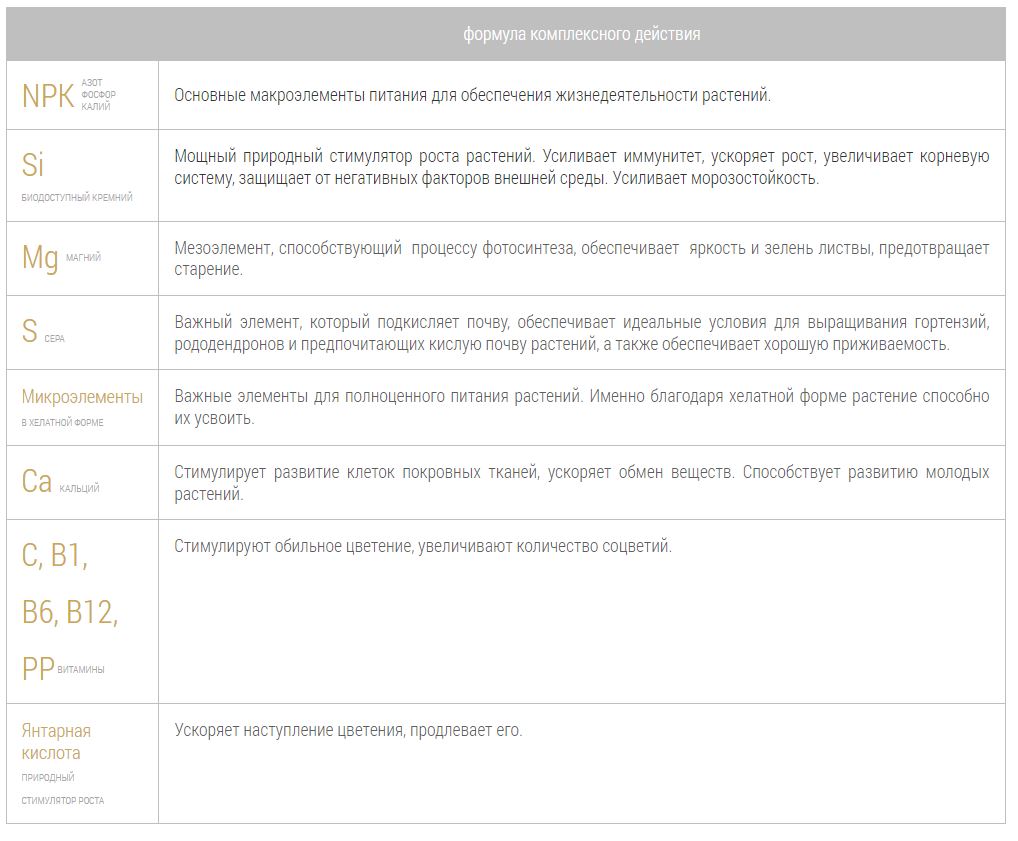Click the "витамины" caption beside PP
The image size is (1018, 841).
pos(81,670)
